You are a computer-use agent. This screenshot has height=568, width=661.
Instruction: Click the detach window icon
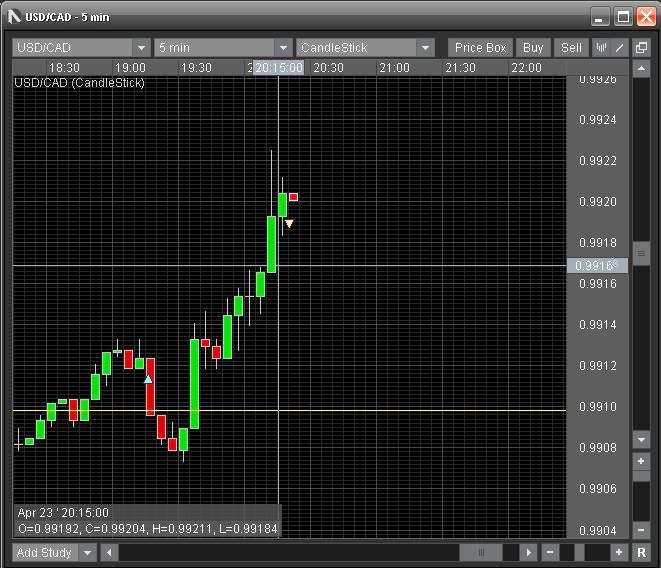click(641, 48)
